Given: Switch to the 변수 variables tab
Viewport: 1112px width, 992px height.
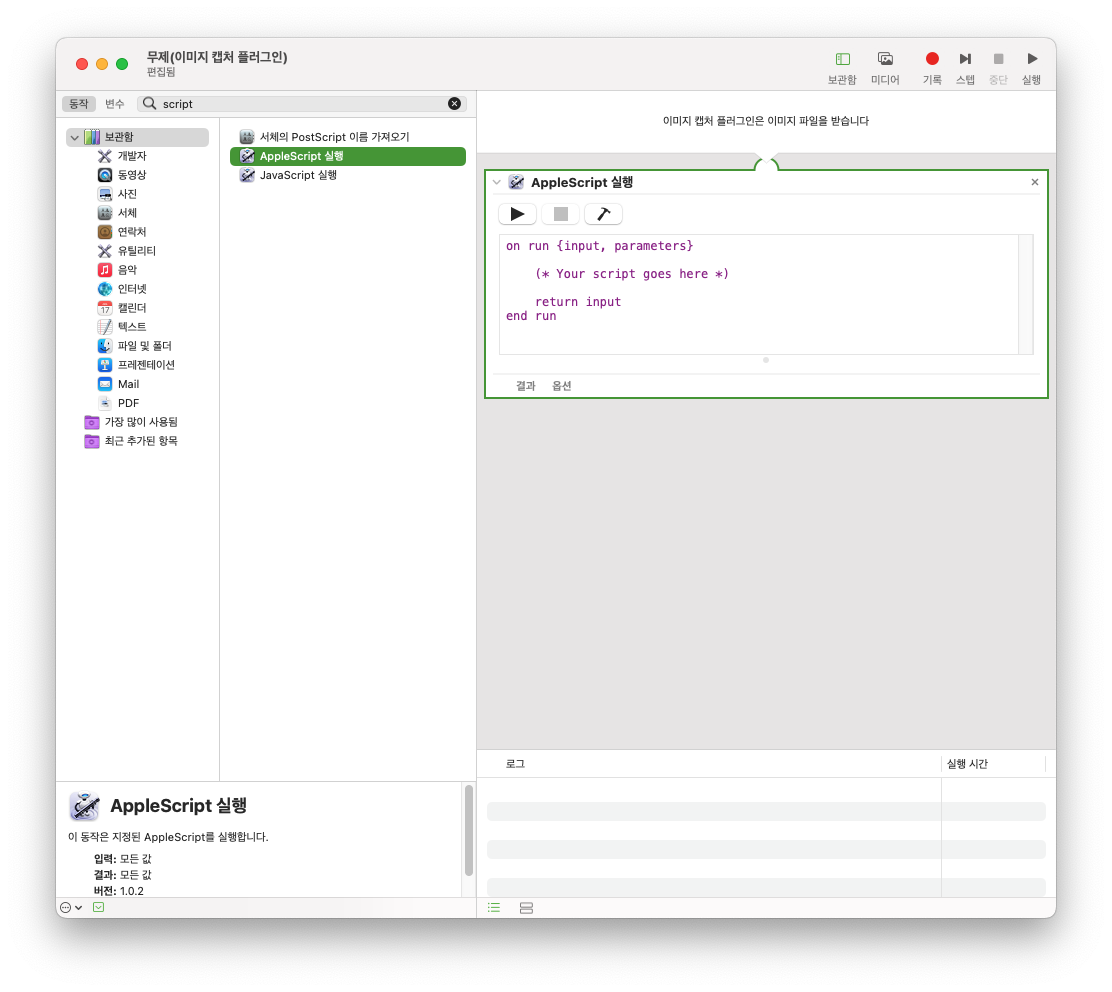Looking at the screenshot, I should coord(114,104).
